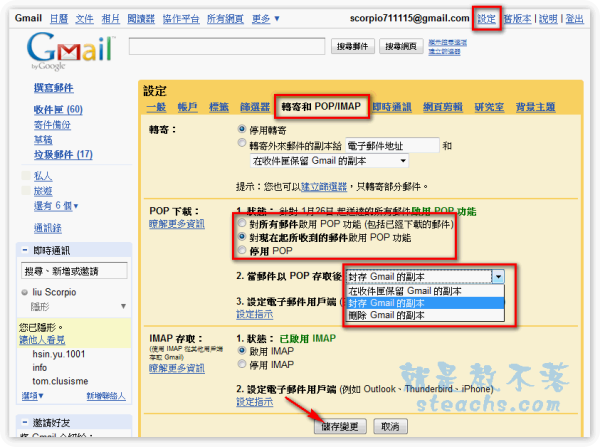Click the 登出 link
600x447 pixels.
[x=574, y=18]
